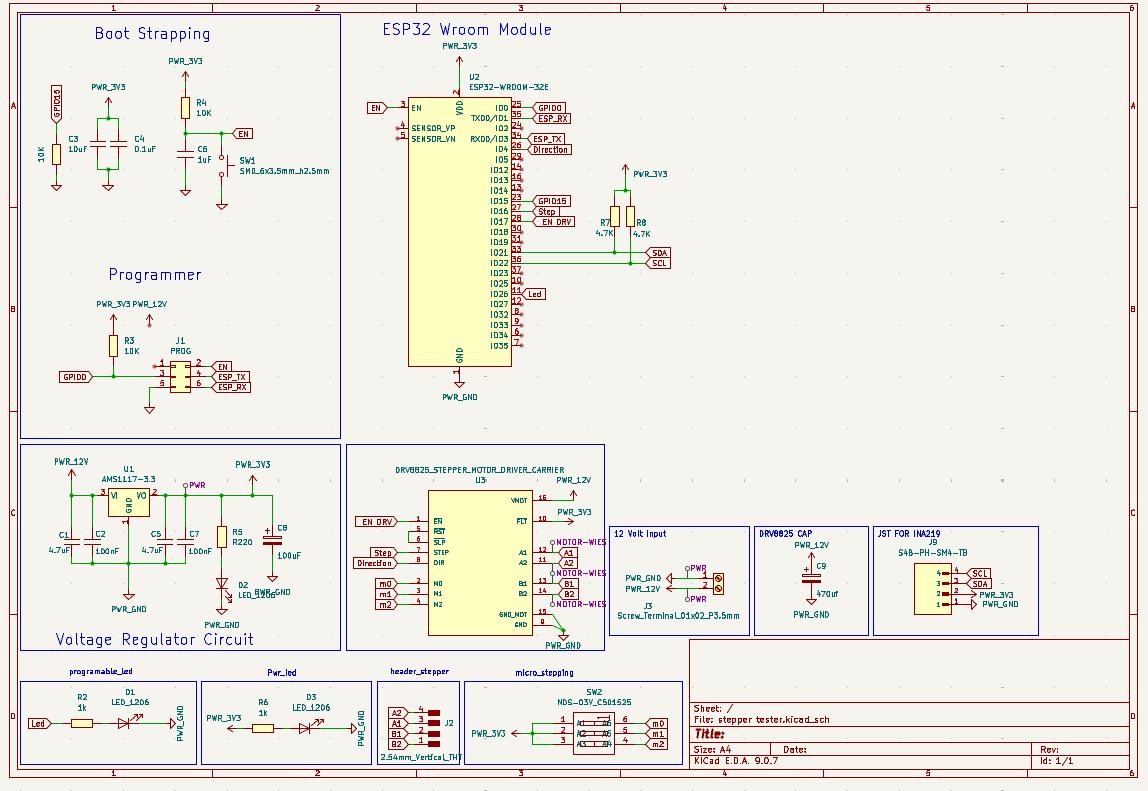Select capacitor C2 100nF symbol
The height and width of the screenshot is (791, 1148).
click(x=92, y=541)
